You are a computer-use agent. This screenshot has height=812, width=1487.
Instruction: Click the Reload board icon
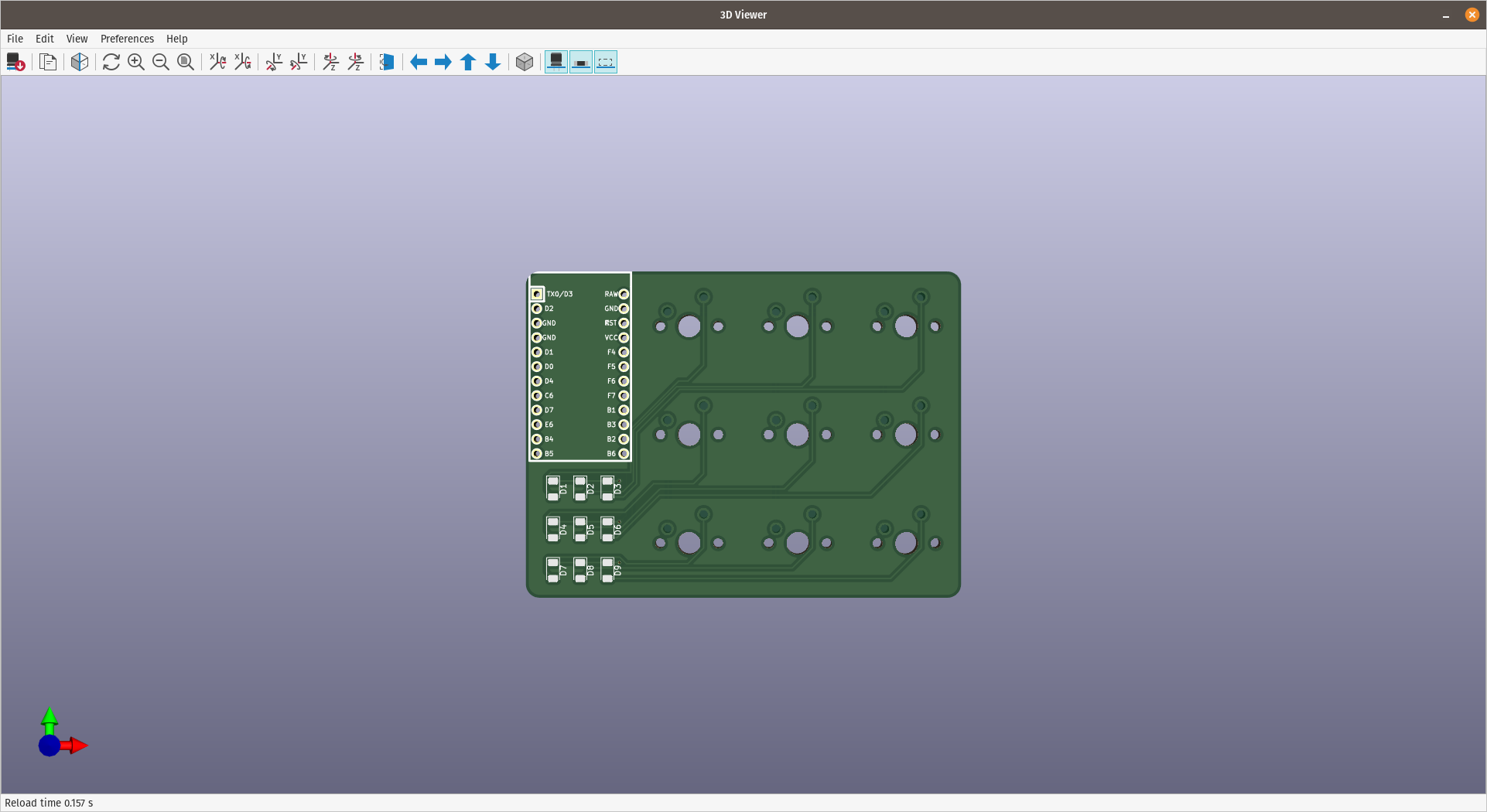[15, 62]
